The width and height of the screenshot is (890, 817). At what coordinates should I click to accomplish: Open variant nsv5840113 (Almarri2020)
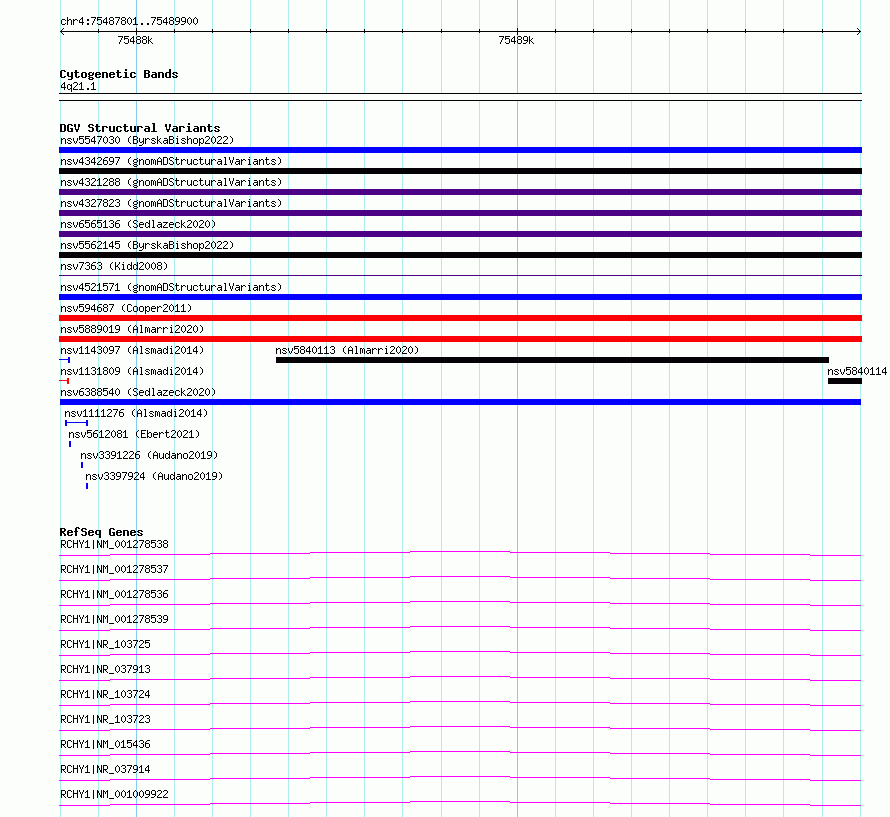click(x=347, y=350)
